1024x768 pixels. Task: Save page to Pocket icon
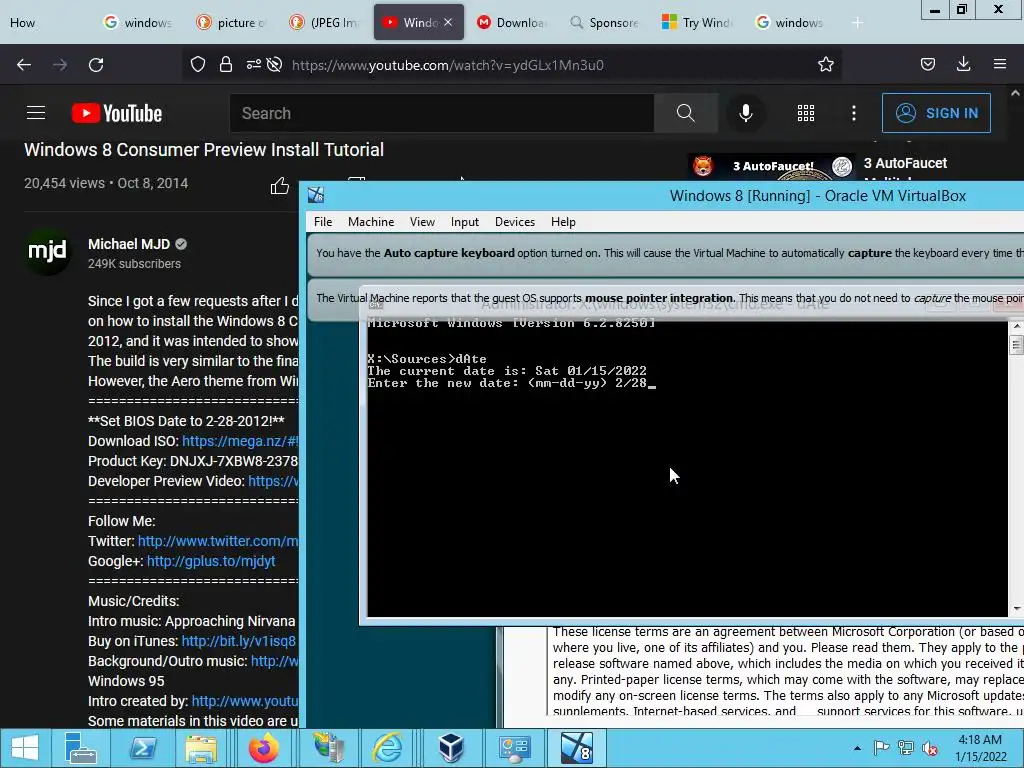click(927, 64)
